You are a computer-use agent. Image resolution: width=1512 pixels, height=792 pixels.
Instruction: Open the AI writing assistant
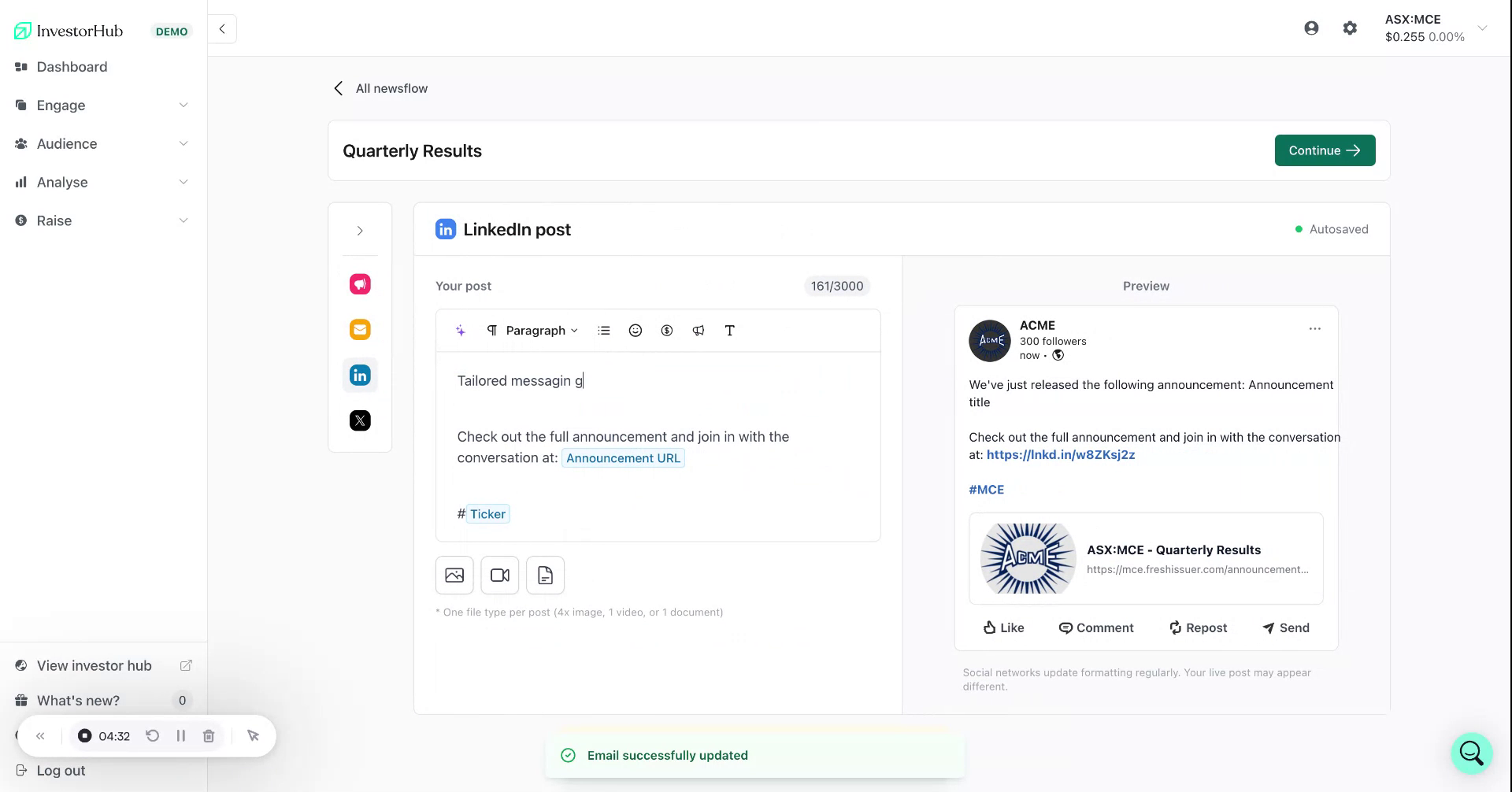pyautogui.click(x=461, y=330)
